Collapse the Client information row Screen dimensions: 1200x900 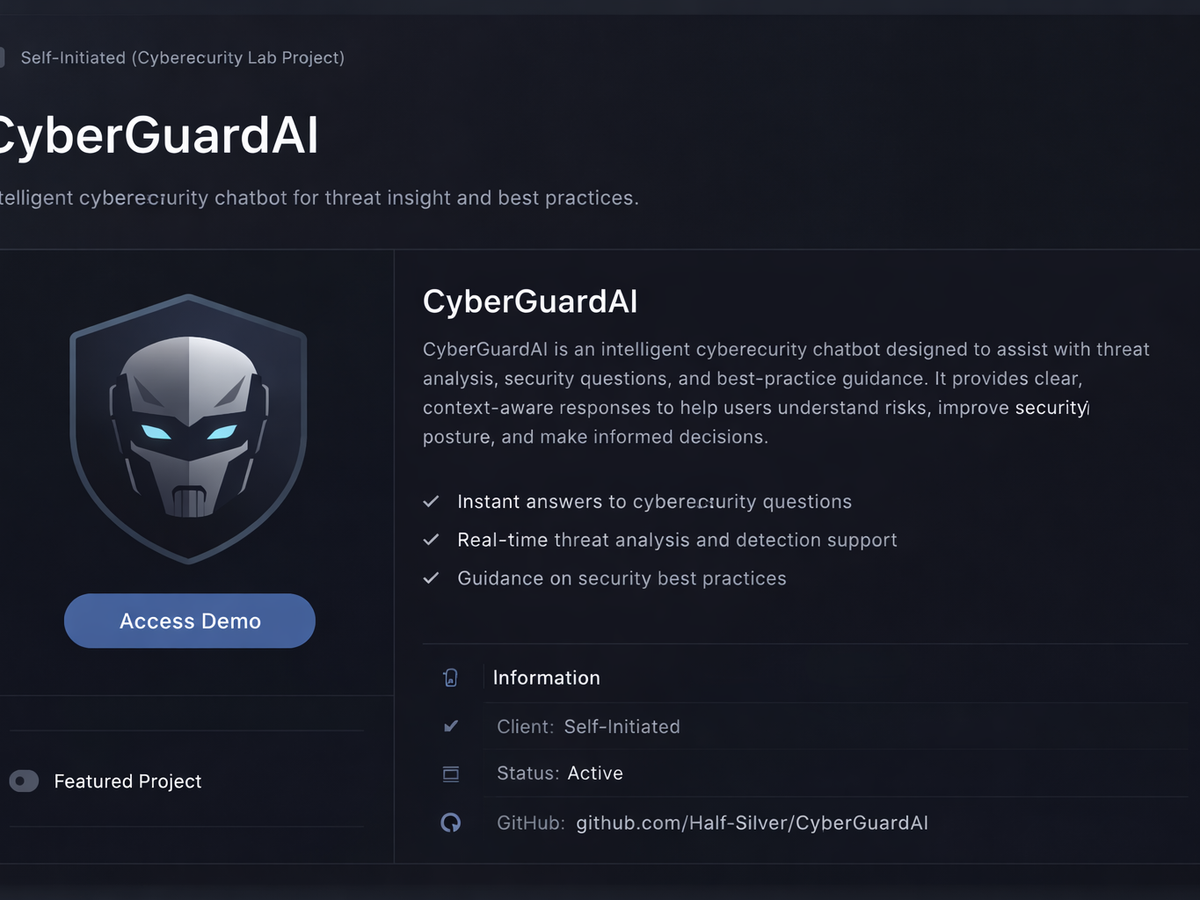click(x=587, y=726)
